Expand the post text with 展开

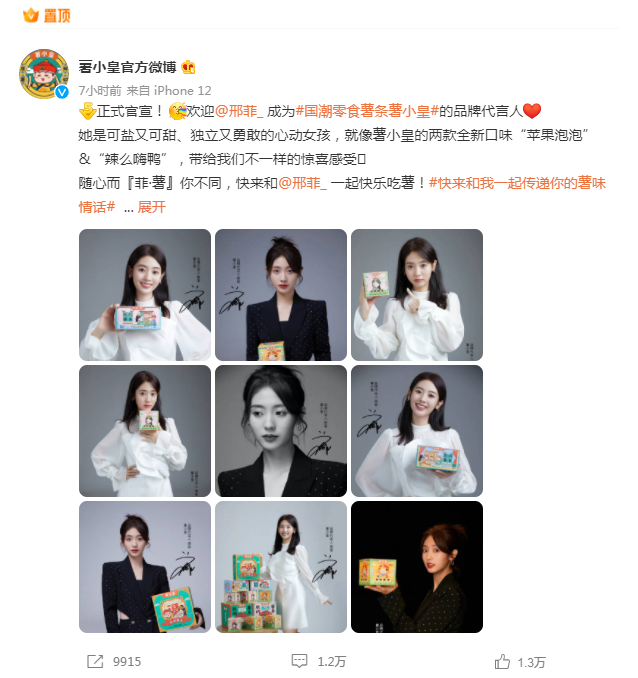[152, 207]
